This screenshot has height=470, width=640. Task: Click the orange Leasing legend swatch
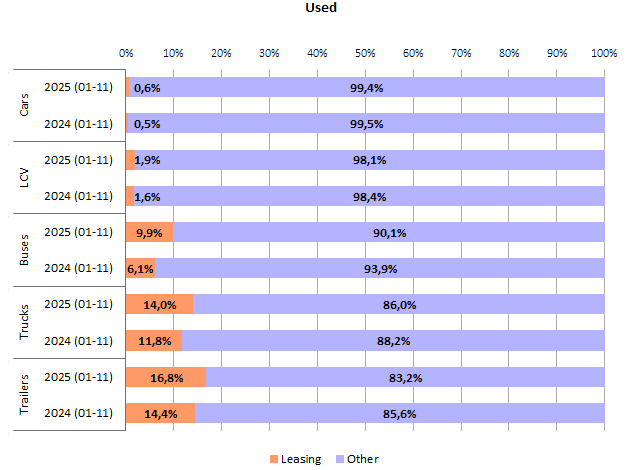tap(274, 459)
